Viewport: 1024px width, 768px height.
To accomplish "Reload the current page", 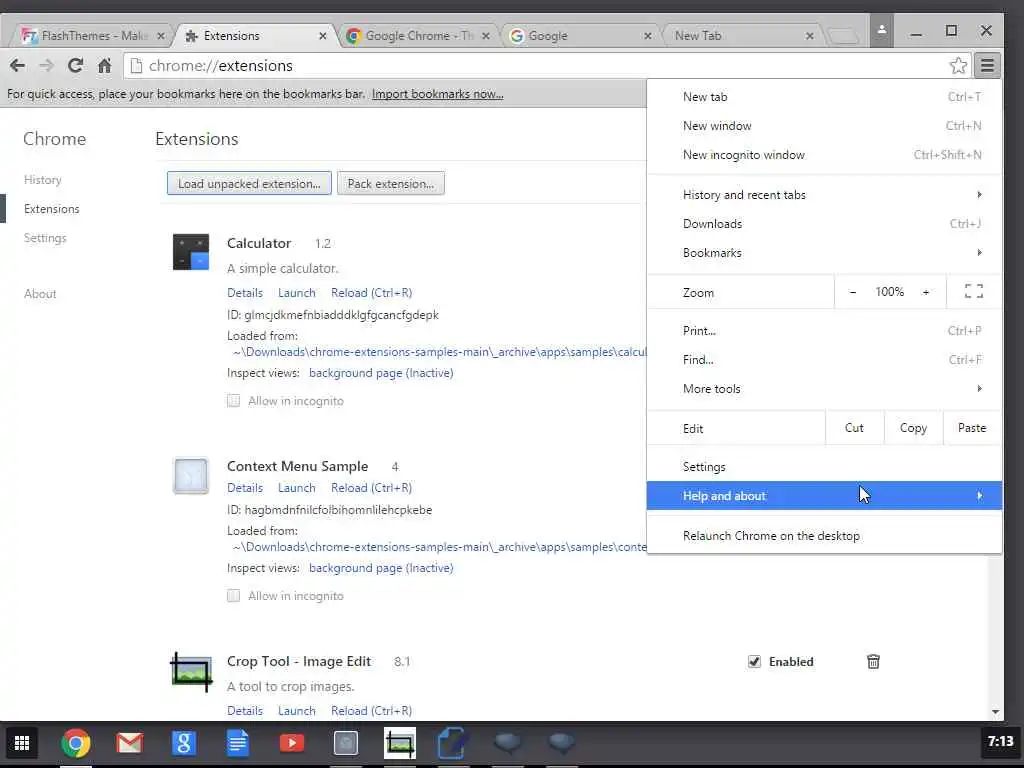I will point(75,65).
